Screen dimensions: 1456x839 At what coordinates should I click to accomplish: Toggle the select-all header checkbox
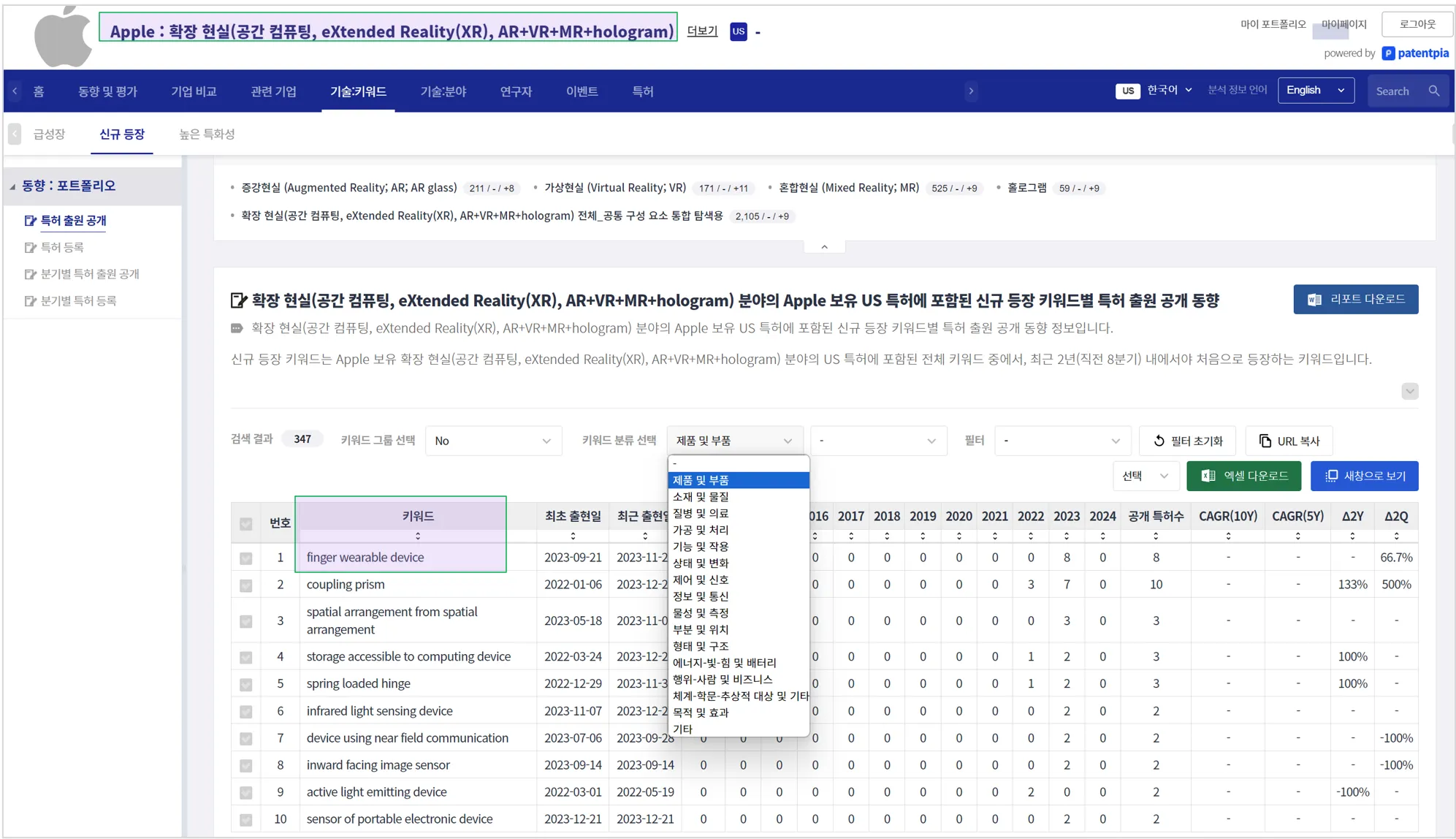click(246, 523)
